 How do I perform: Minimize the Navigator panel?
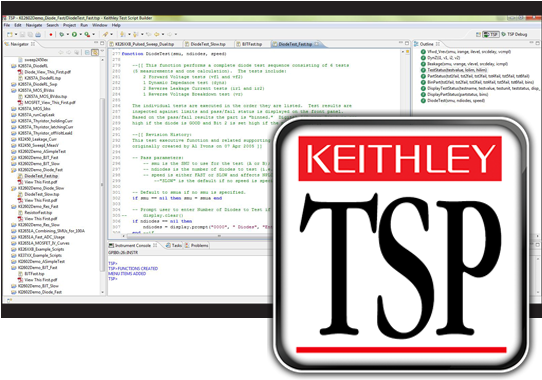(x=96, y=43)
